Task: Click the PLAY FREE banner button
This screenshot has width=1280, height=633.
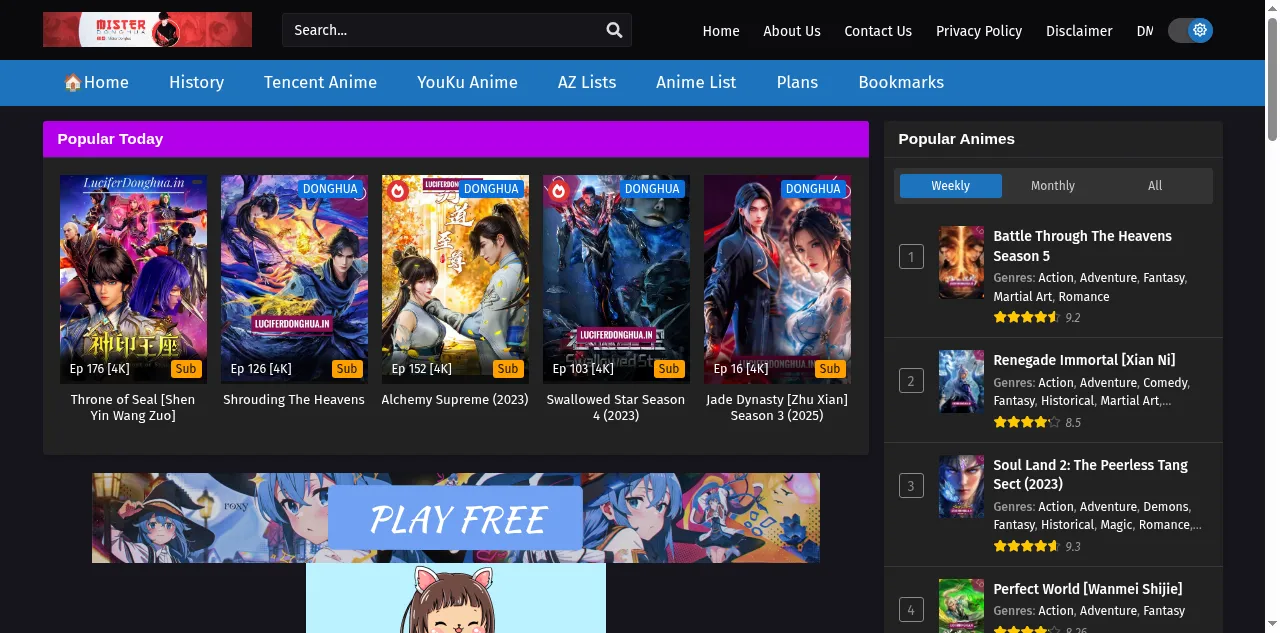Action: coord(455,518)
